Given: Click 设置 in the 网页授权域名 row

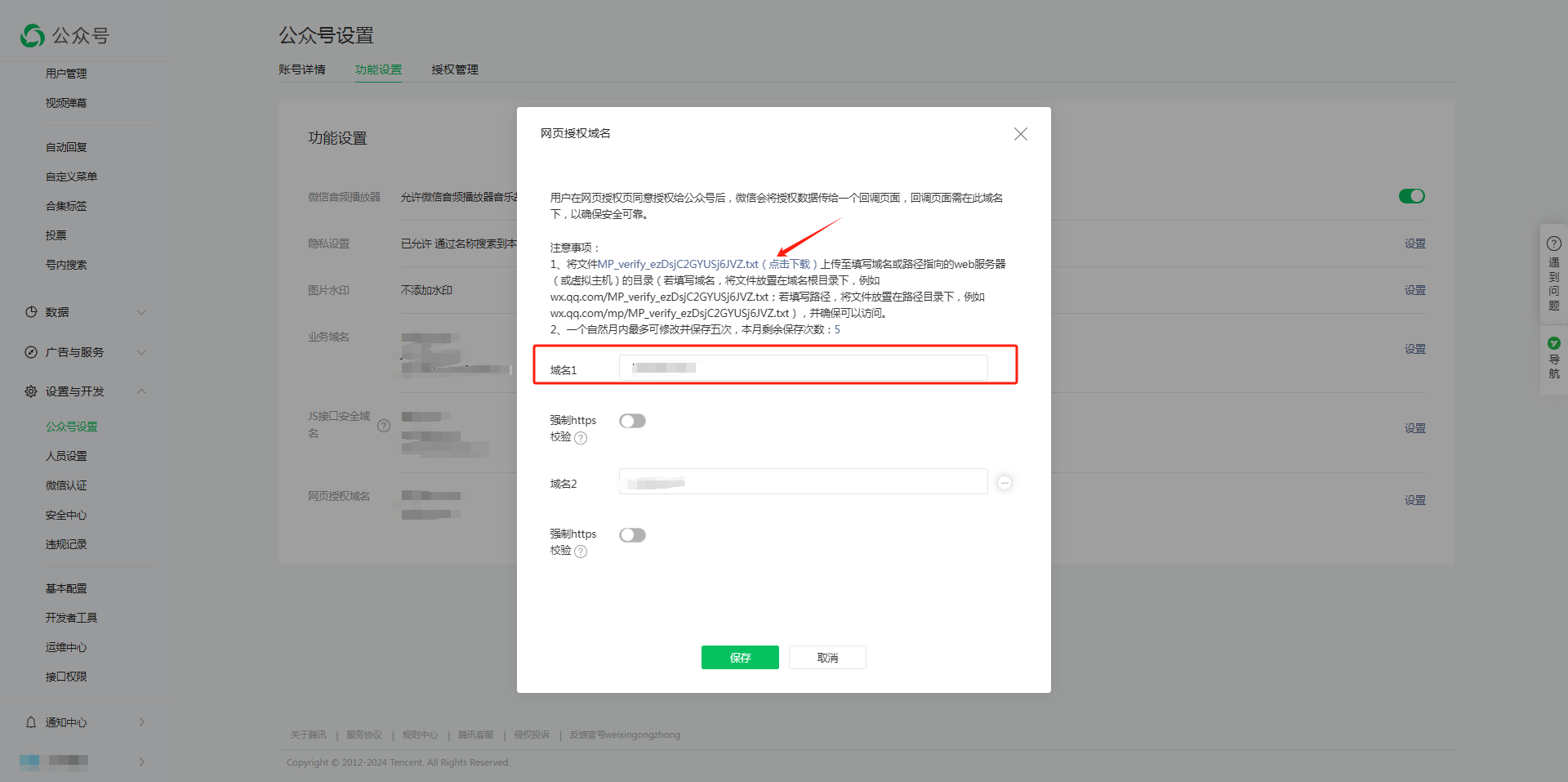Looking at the screenshot, I should [x=1415, y=500].
